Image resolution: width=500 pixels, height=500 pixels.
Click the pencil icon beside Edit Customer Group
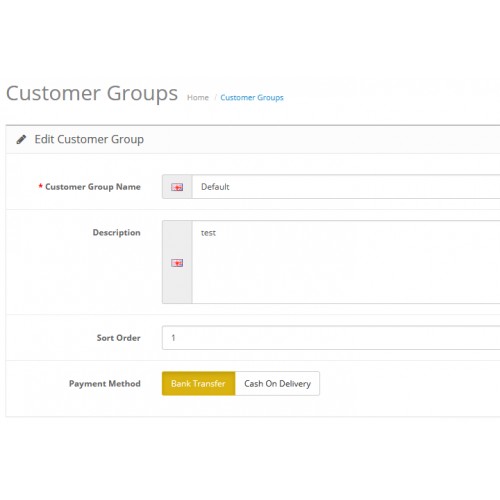pos(21,139)
